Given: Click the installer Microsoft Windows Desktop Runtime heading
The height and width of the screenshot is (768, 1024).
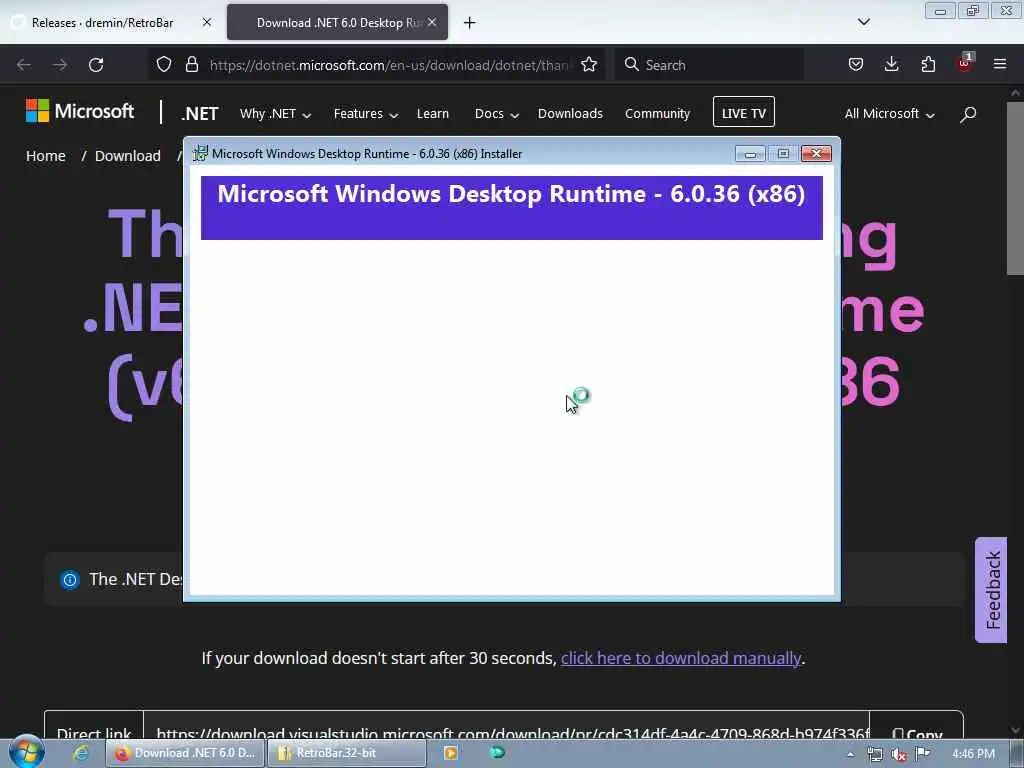Looking at the screenshot, I should [511, 194].
